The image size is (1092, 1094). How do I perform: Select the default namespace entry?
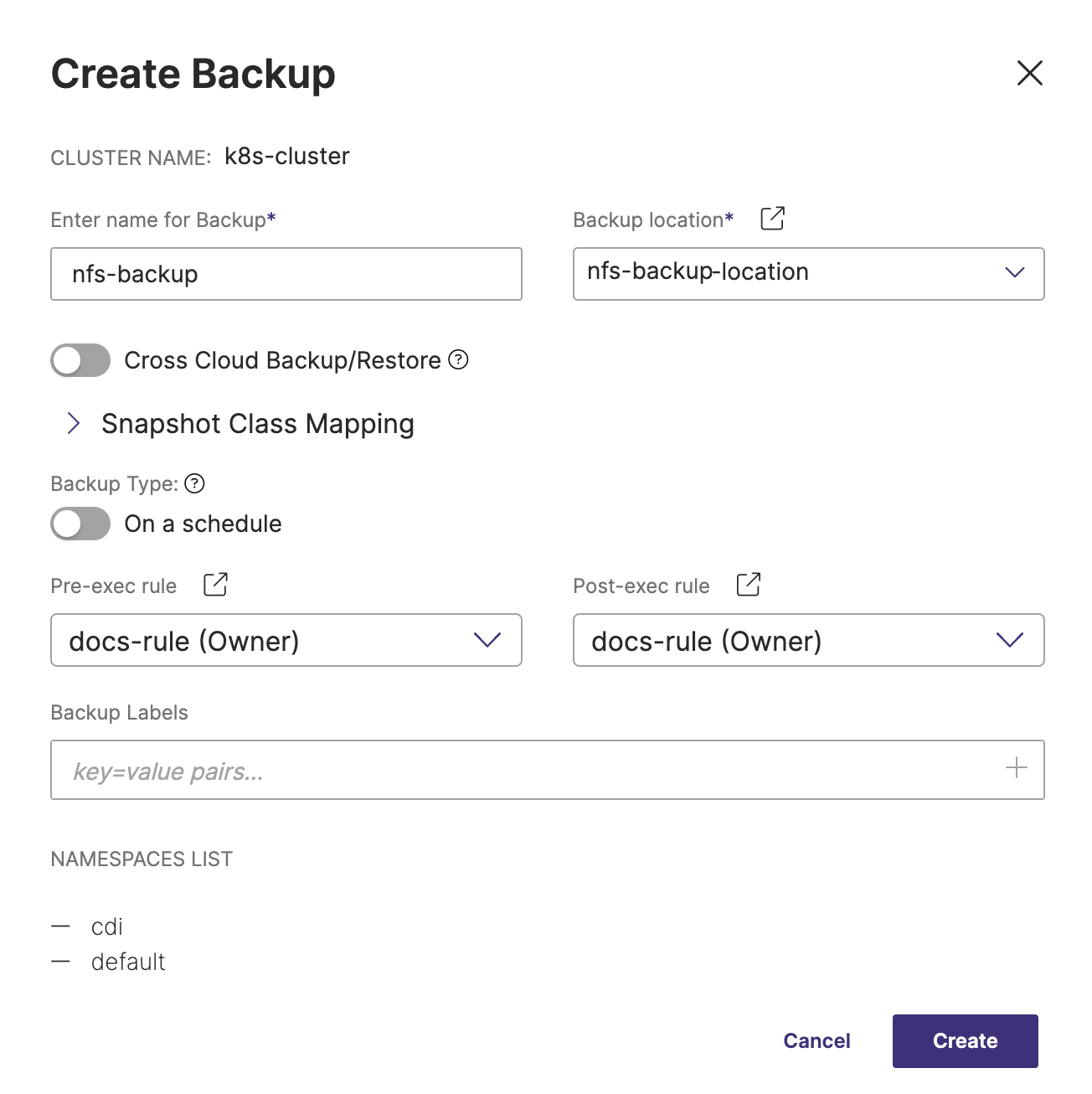point(128,962)
